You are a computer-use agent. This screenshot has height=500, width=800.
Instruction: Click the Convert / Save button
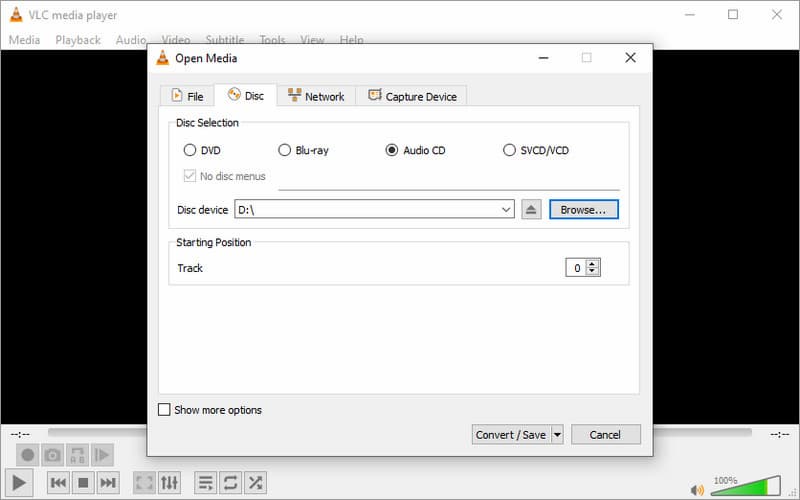[511, 435]
